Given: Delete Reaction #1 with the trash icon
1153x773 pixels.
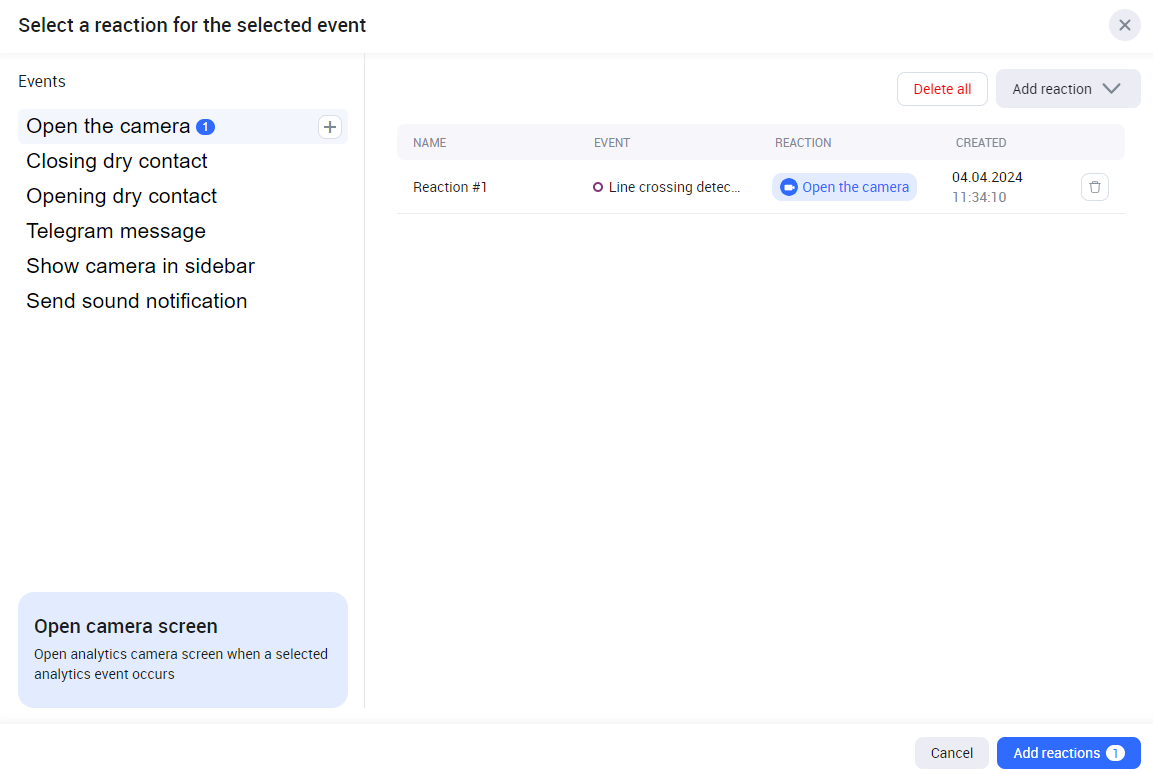Looking at the screenshot, I should (1095, 187).
